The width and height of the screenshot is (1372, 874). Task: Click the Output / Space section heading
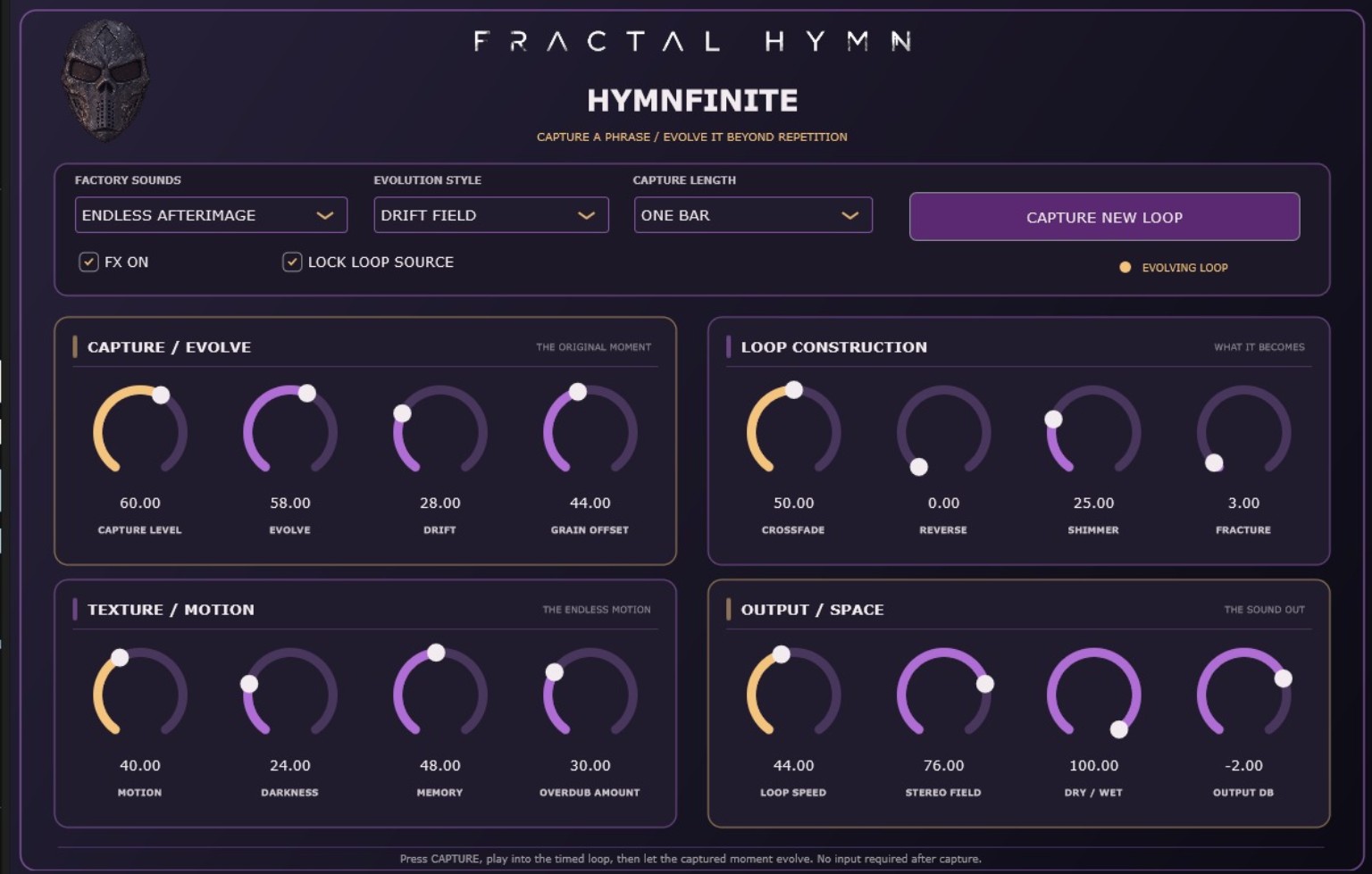click(x=812, y=610)
